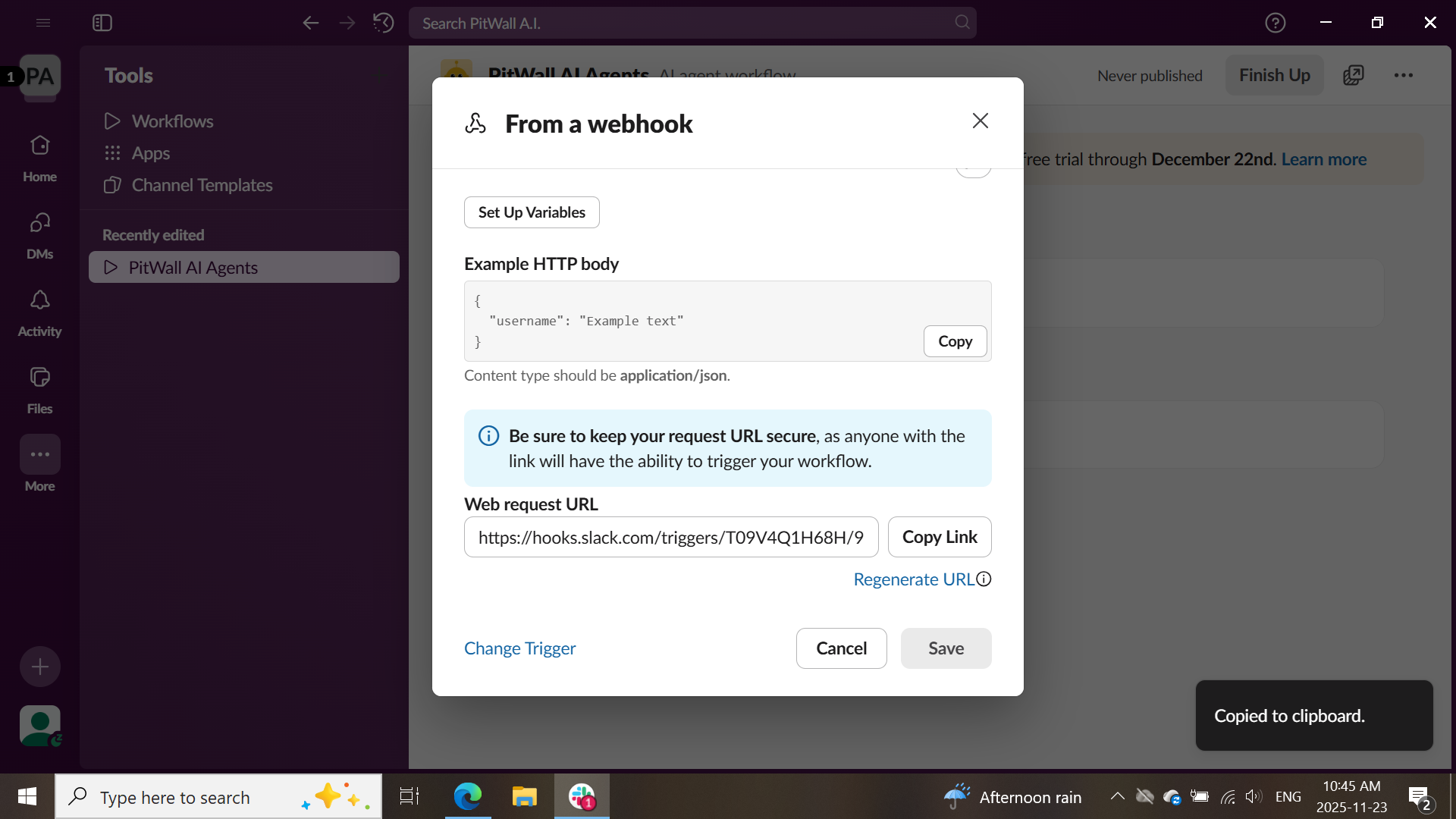The width and height of the screenshot is (1456, 819).
Task: Click the Change Trigger link
Action: pos(519,648)
